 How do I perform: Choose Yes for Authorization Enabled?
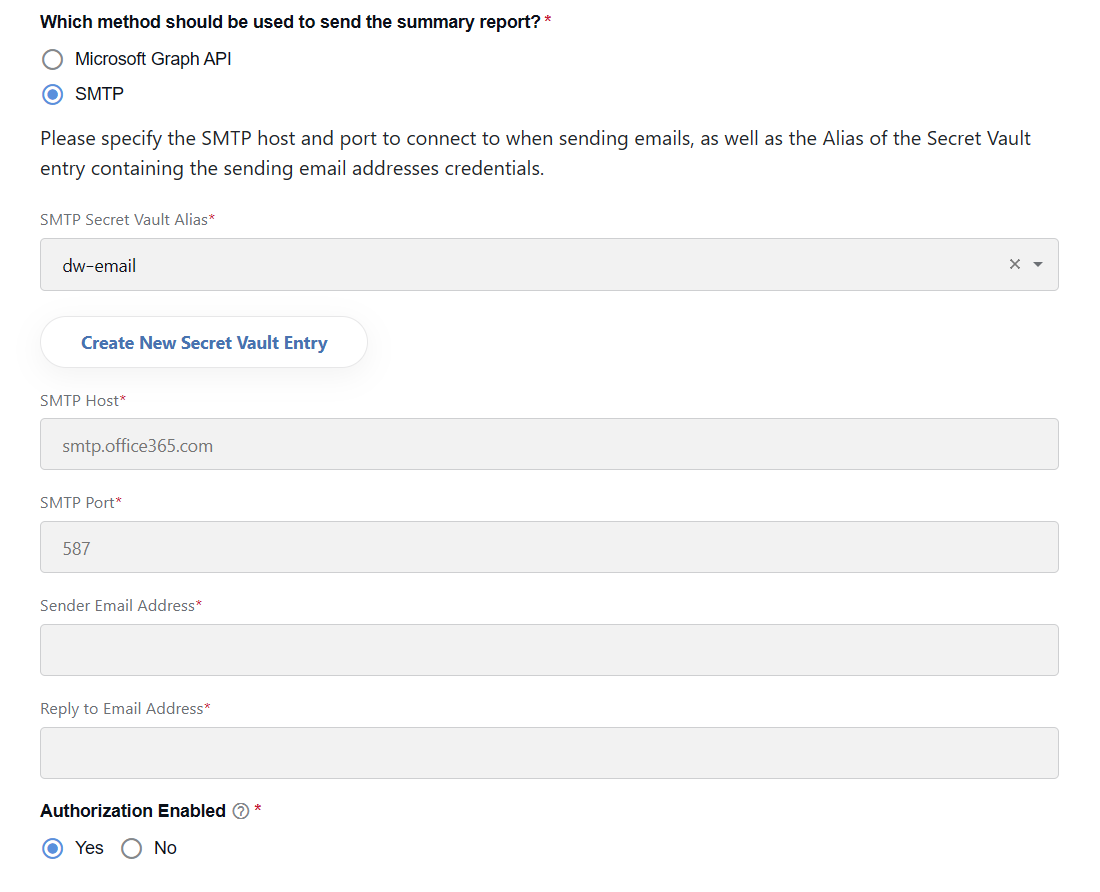click(x=53, y=849)
